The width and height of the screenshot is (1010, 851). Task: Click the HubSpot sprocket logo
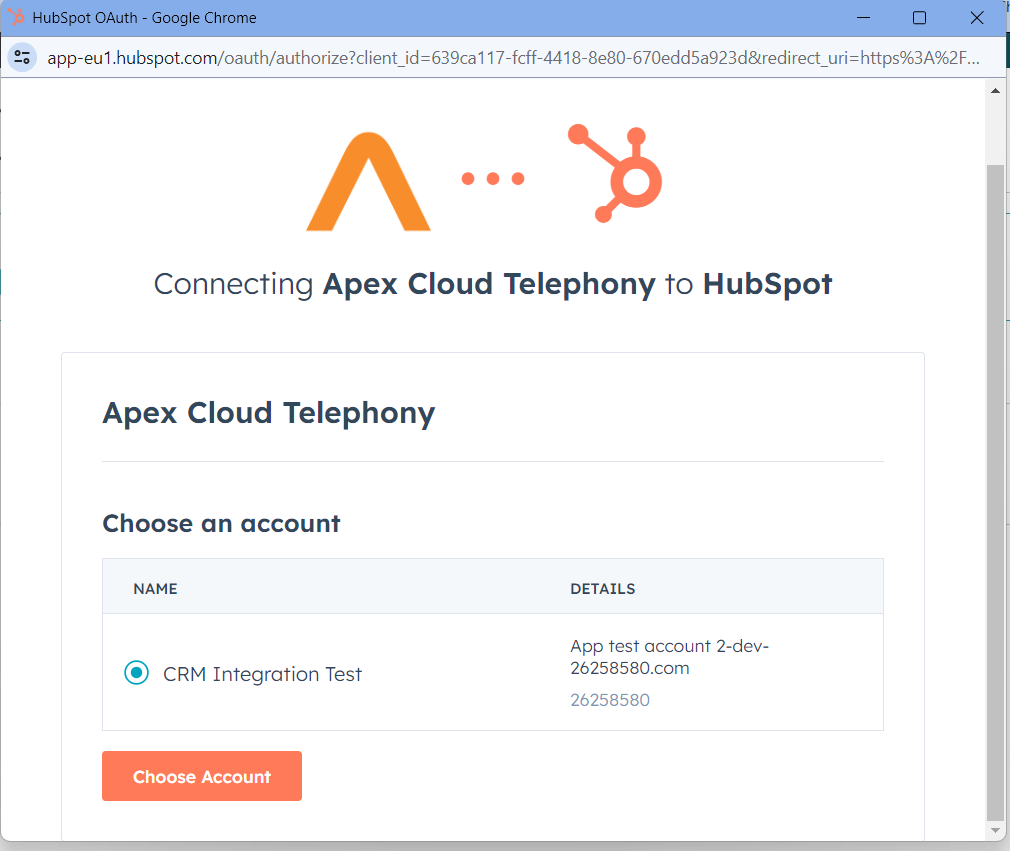(615, 173)
